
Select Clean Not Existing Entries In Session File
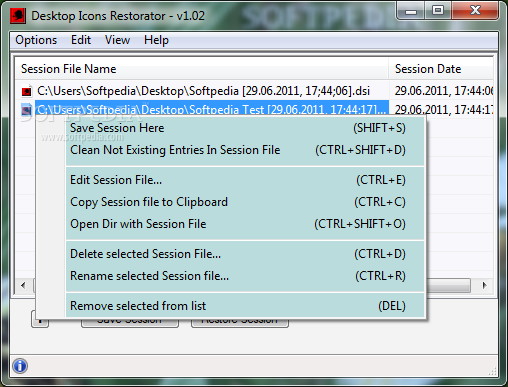pyautogui.click(x=245, y=150)
